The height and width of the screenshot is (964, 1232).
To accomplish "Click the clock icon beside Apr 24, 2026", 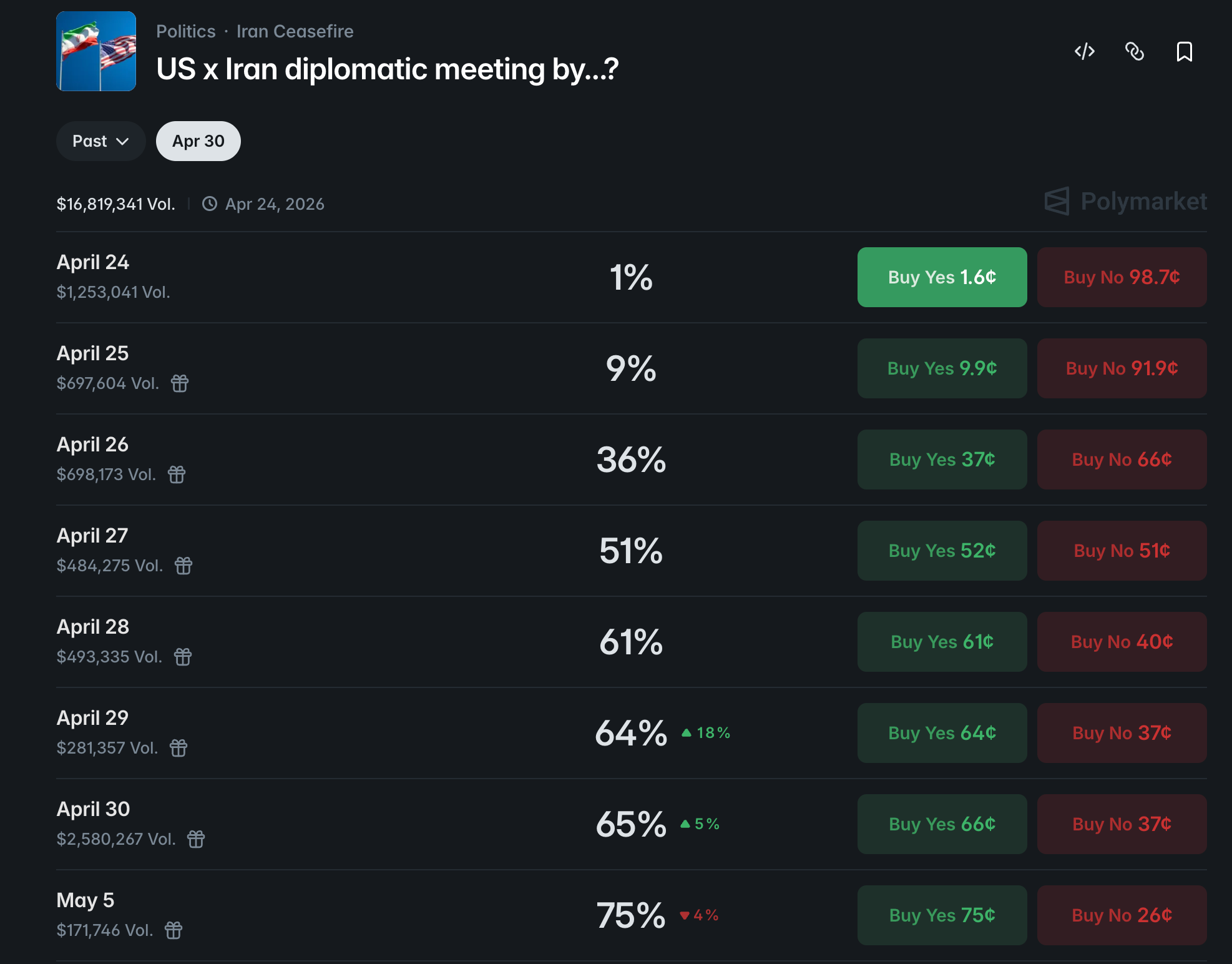I will point(210,204).
